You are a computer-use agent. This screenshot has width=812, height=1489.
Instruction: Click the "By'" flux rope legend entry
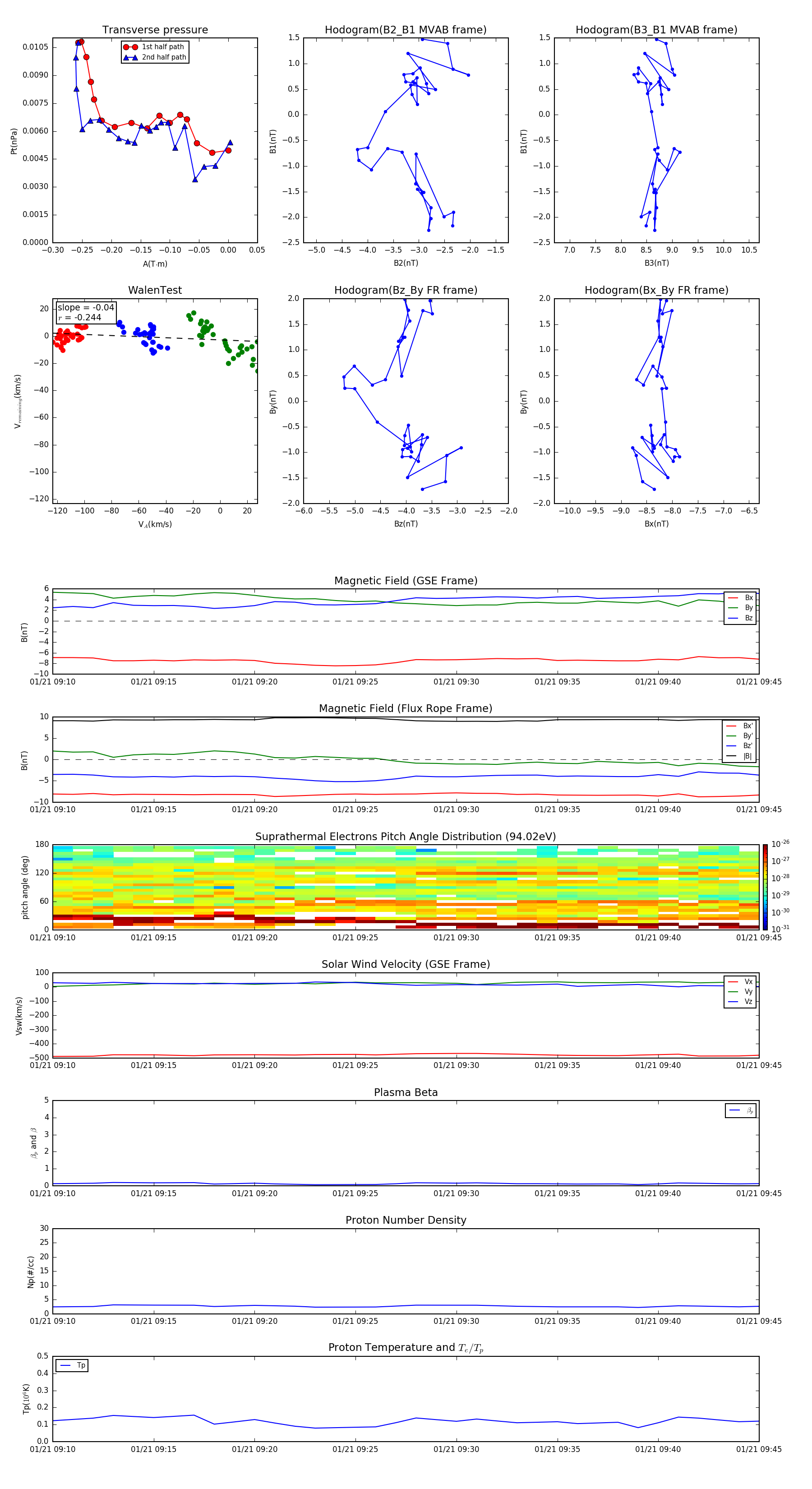pyautogui.click(x=740, y=736)
